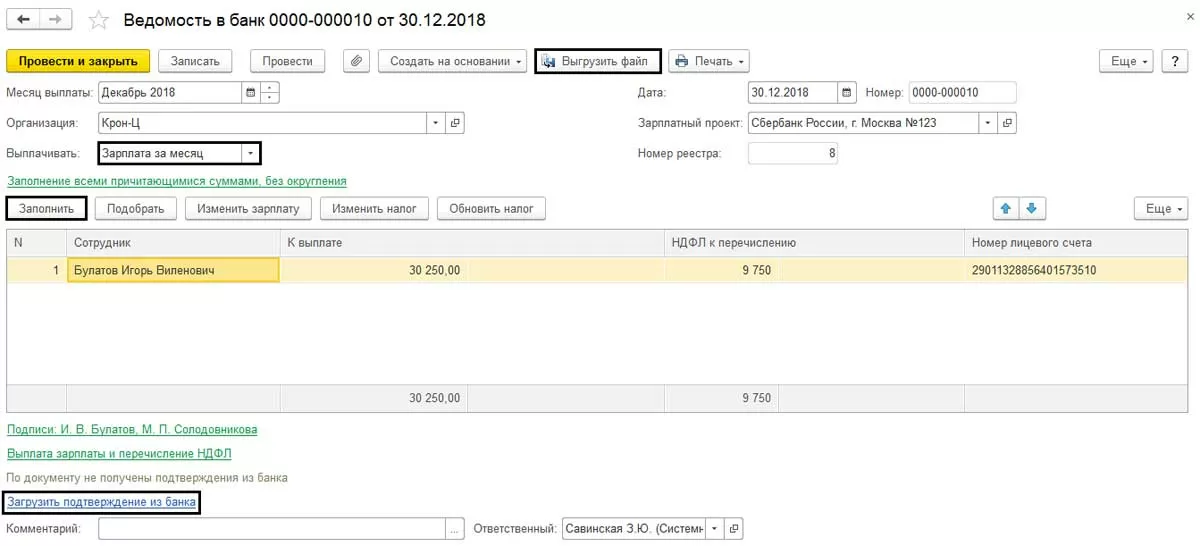Open calendar icon next to Дата field
Viewport: 1200px width, 546px height.
(x=848, y=93)
